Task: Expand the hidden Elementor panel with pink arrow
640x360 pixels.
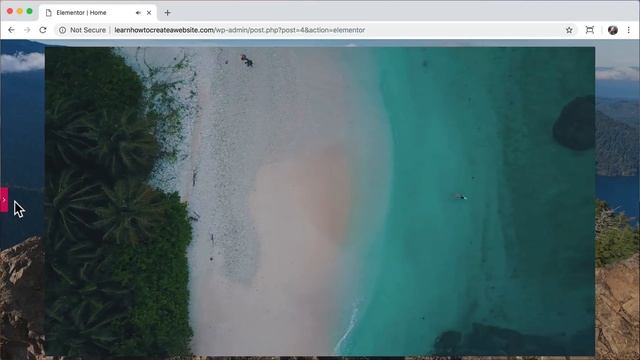Action: click(4, 200)
